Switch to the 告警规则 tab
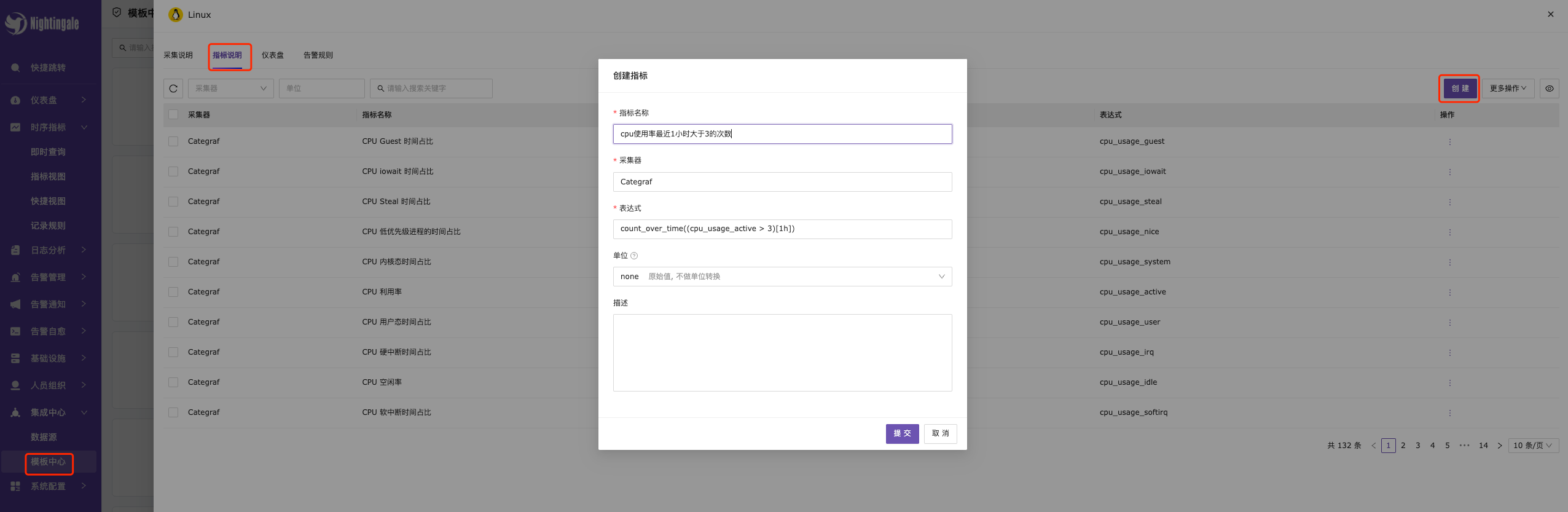This screenshot has width=1568, height=512. 318,55
